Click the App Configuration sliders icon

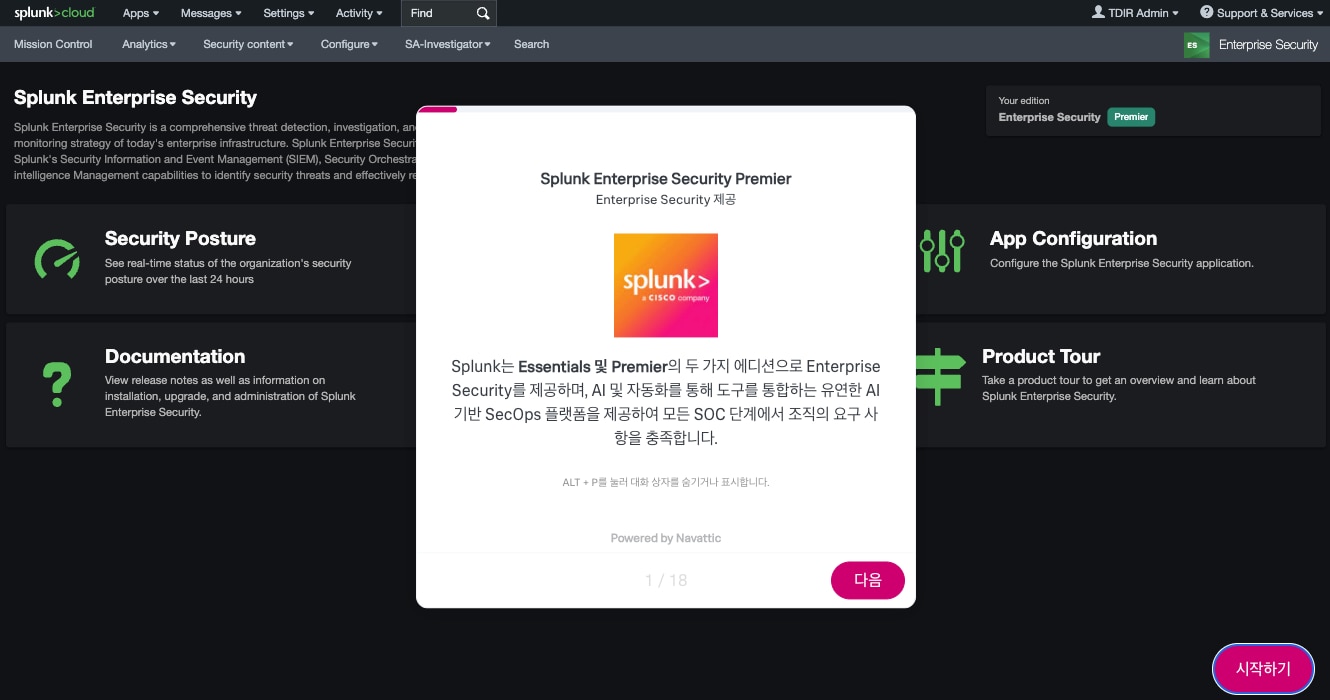pyautogui.click(x=942, y=251)
